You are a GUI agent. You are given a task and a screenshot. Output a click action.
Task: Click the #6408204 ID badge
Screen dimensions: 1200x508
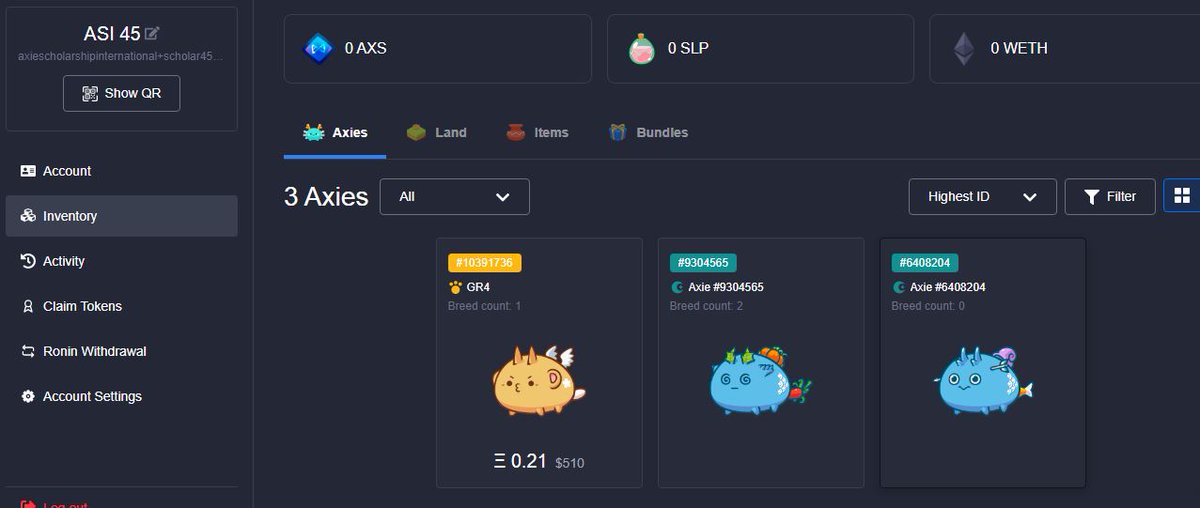tap(926, 263)
